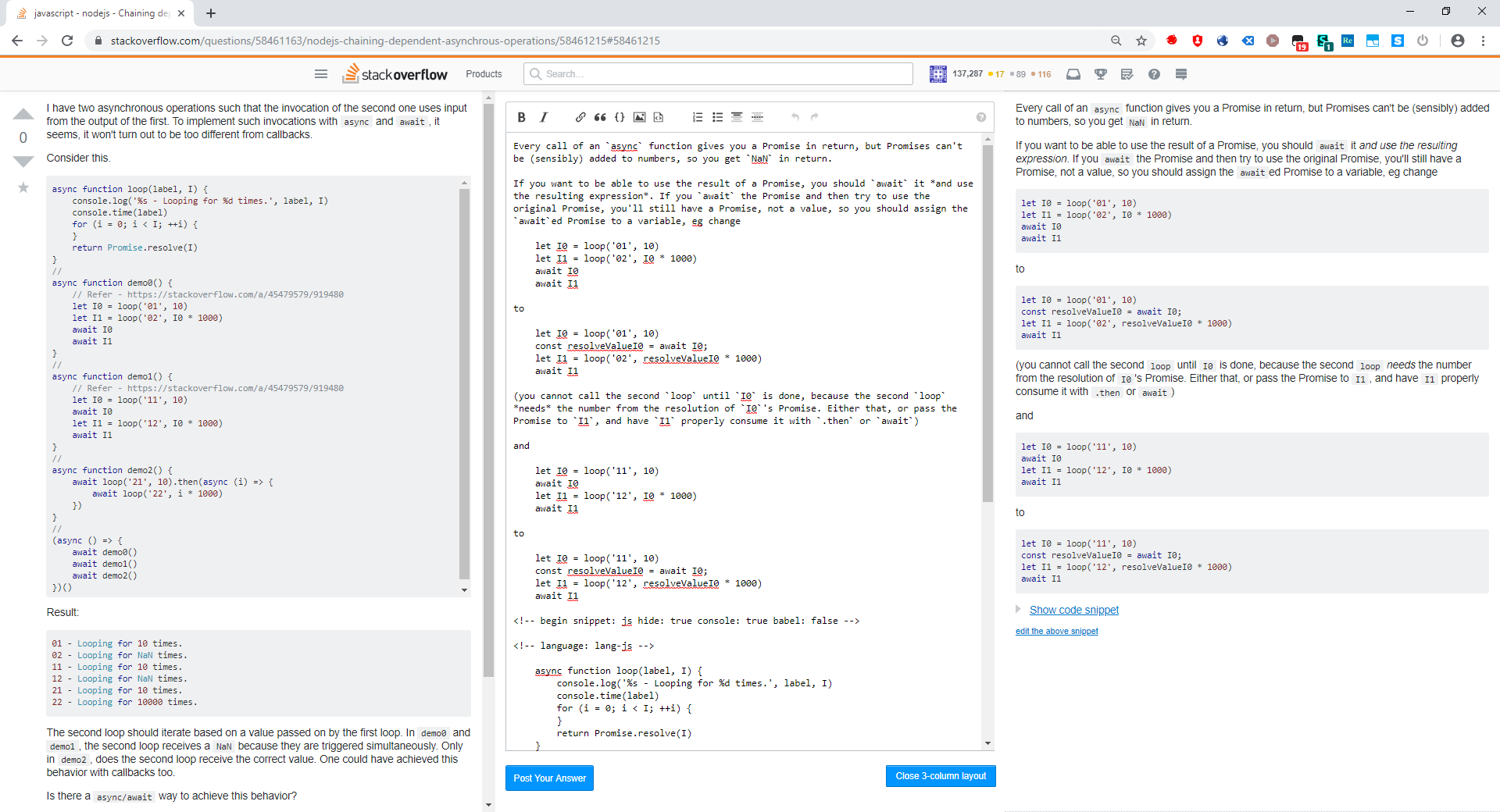Format selection as code with the braces icon
1500x812 pixels.
(x=620, y=117)
